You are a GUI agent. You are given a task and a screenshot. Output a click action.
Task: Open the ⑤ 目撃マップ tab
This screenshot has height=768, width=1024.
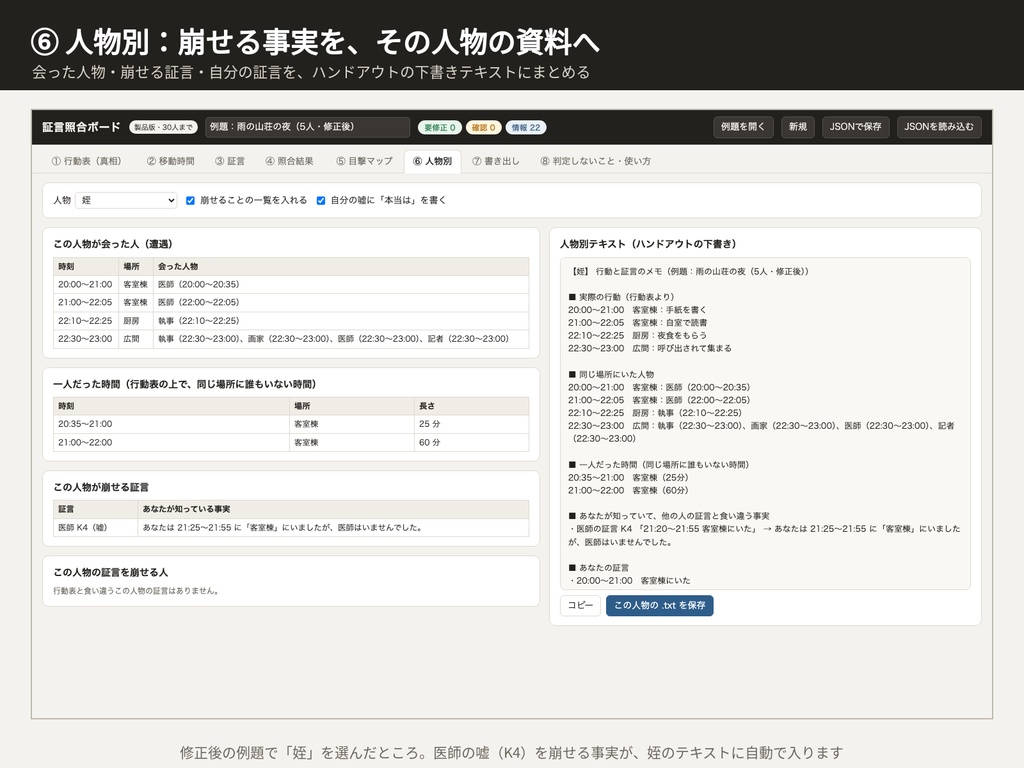pos(364,161)
